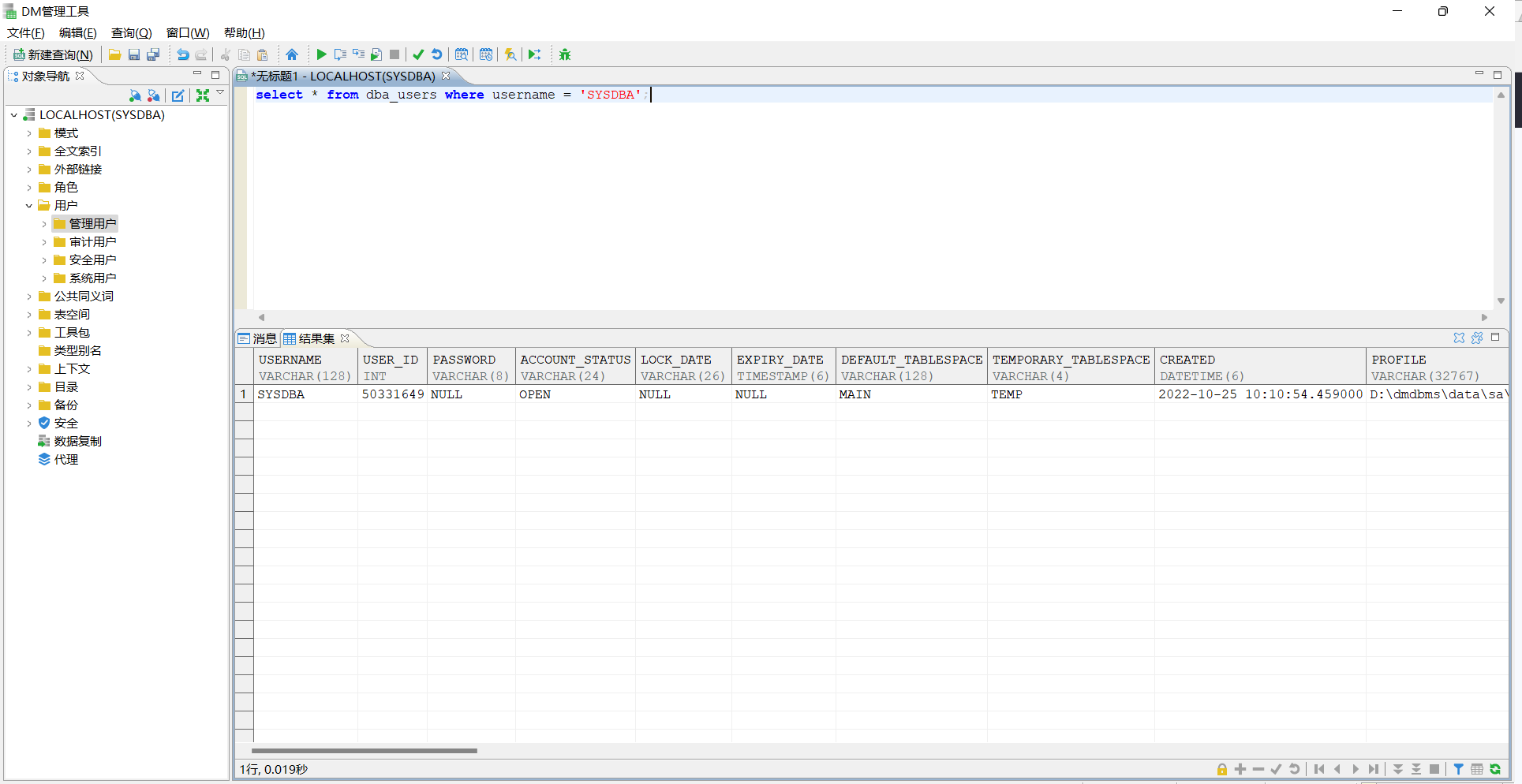Click into the SQL editor text line

pos(872,95)
